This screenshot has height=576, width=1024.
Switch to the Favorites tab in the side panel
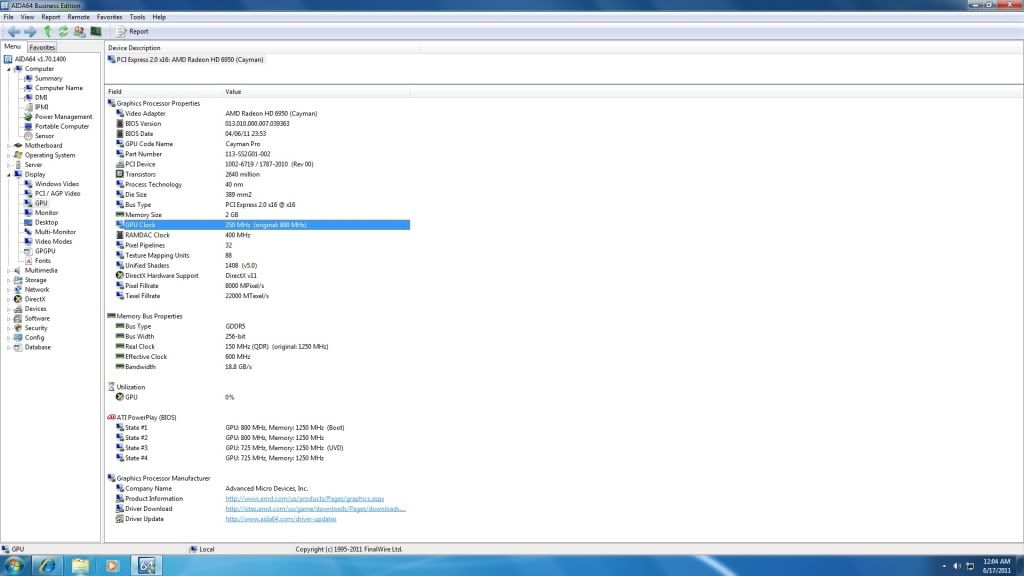click(x=42, y=47)
